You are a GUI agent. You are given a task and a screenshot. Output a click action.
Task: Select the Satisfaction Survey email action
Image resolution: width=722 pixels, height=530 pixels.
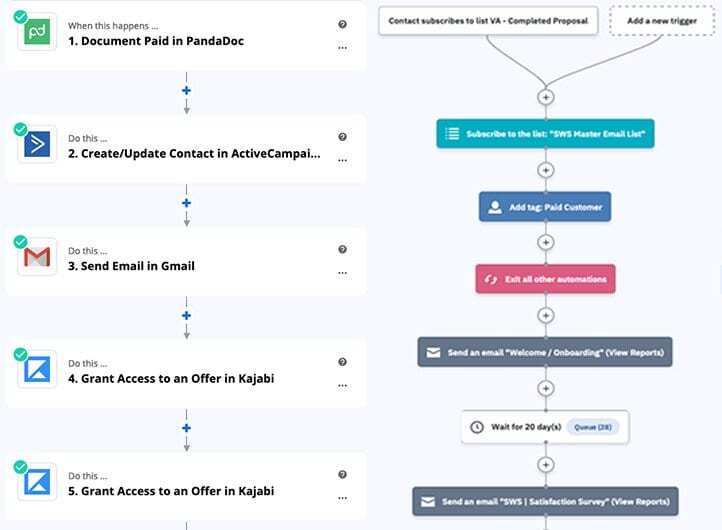point(545,501)
